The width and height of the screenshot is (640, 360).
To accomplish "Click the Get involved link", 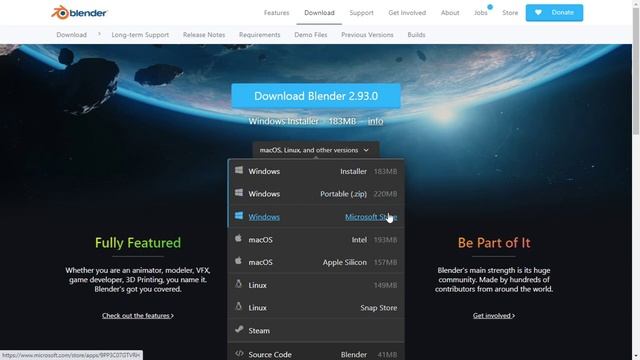I will coord(494,316).
